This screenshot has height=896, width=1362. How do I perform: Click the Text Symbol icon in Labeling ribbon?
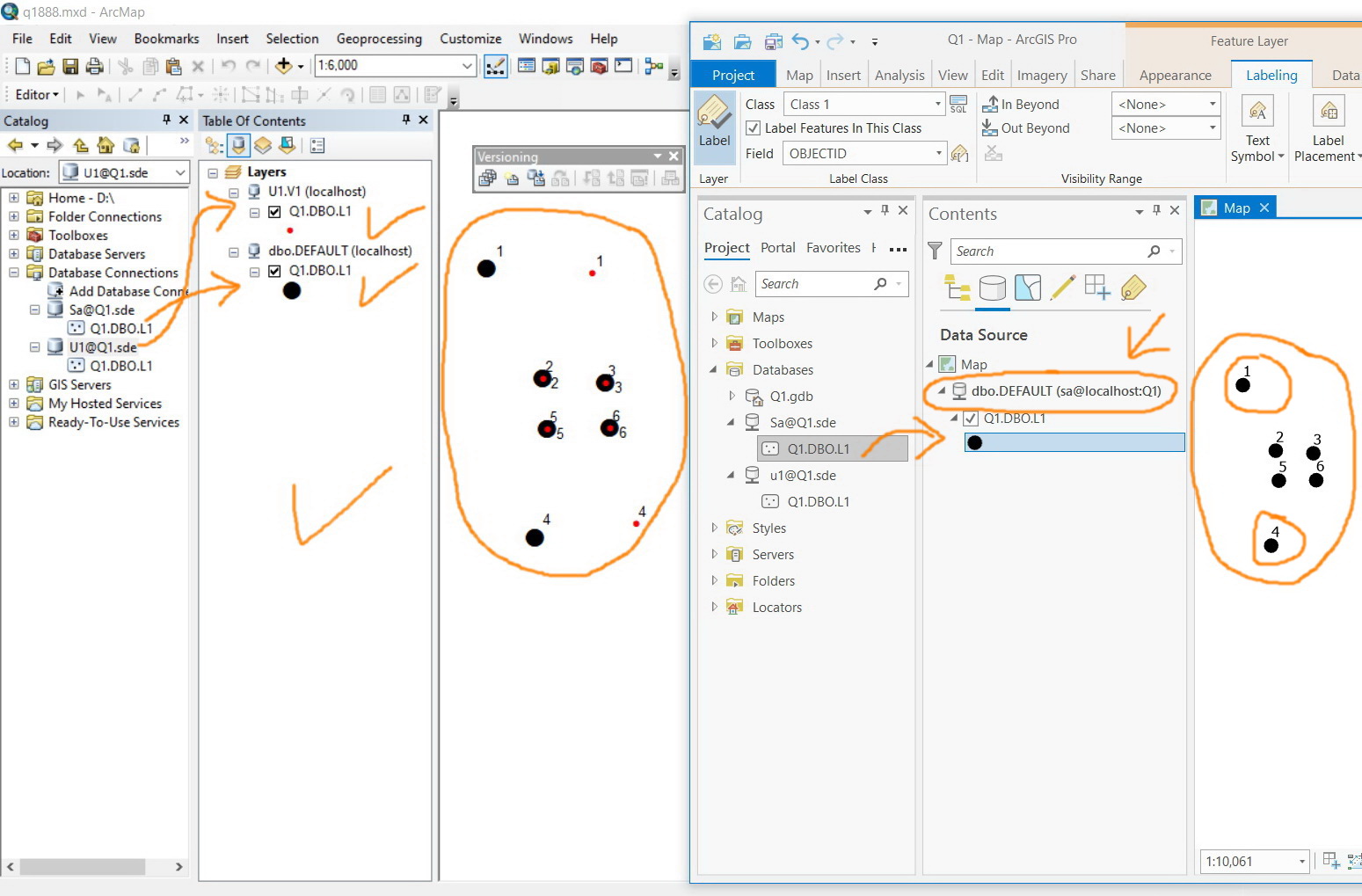(1257, 112)
